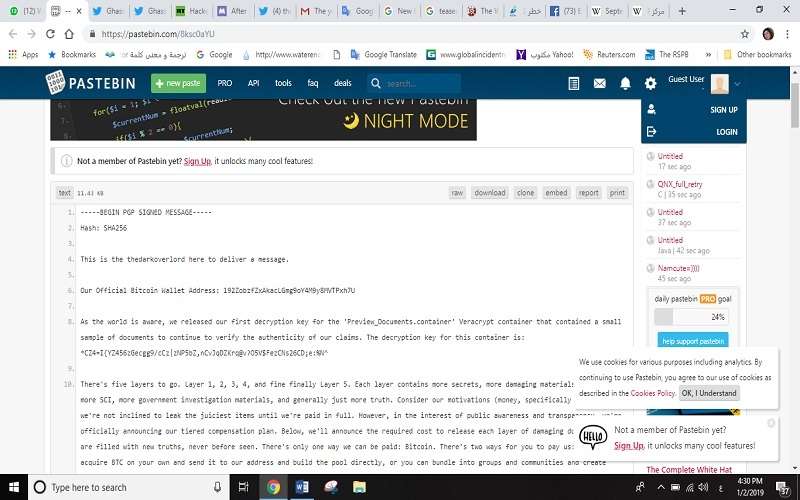
Task: Open a new browser tab
Action: (682, 11)
